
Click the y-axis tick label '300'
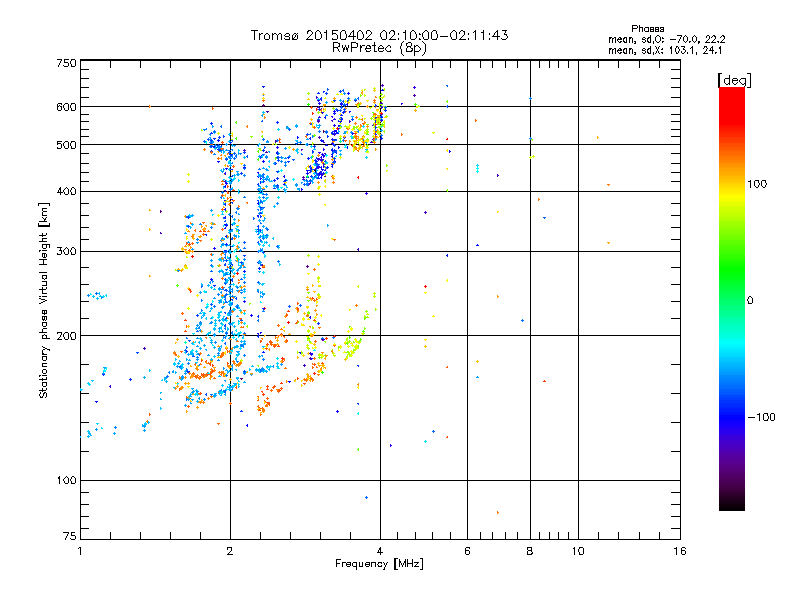click(x=66, y=252)
